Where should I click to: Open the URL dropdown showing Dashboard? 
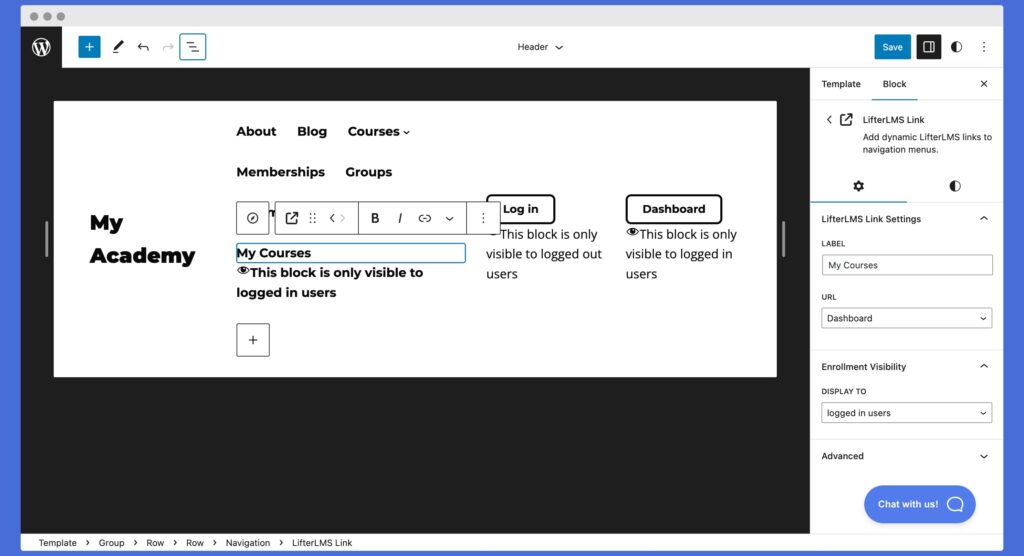click(906, 318)
